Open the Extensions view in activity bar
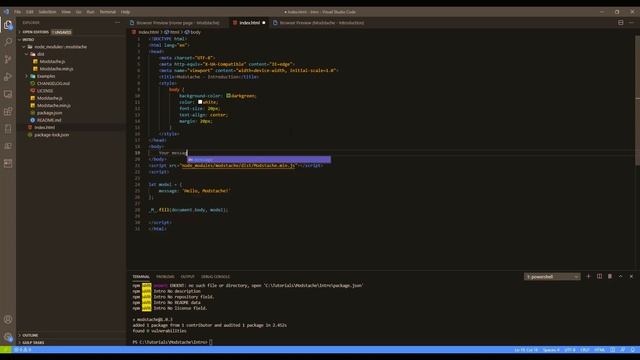Screen dimensions: 640x360 tap(8, 111)
